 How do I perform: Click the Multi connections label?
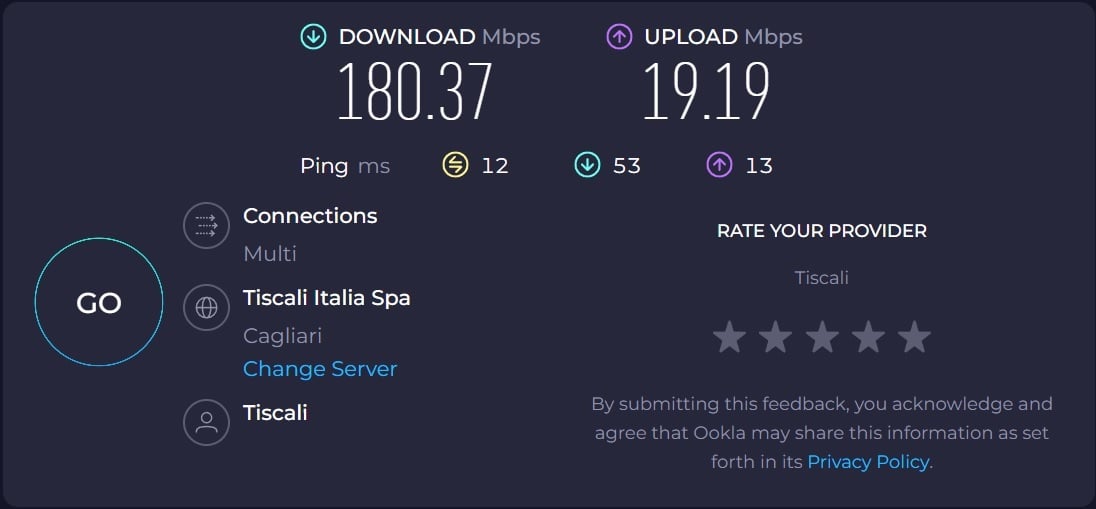pyautogui.click(x=270, y=254)
